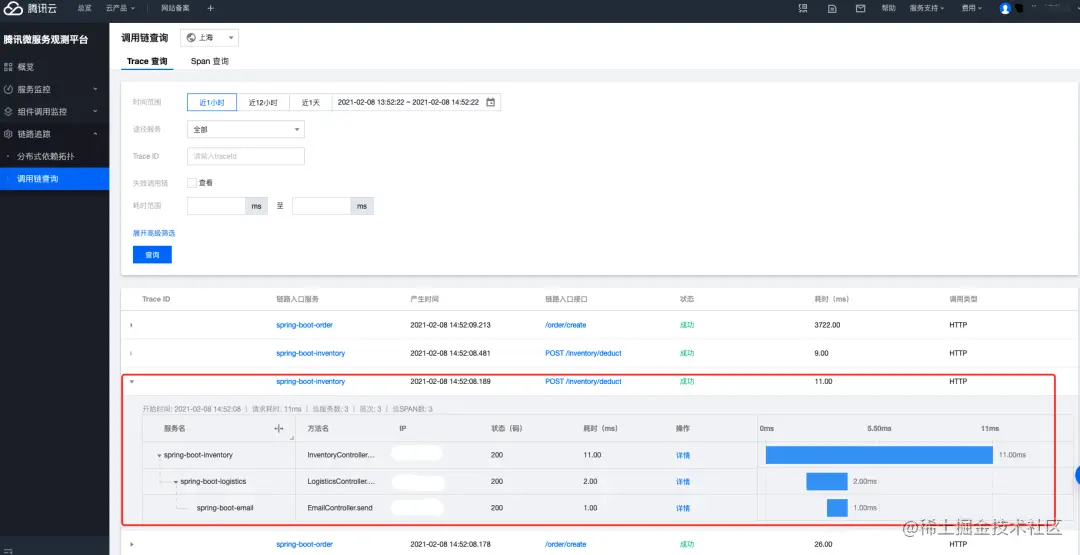
Task: Expand the 组件调用监控 sidebar section
Action: click(95, 112)
